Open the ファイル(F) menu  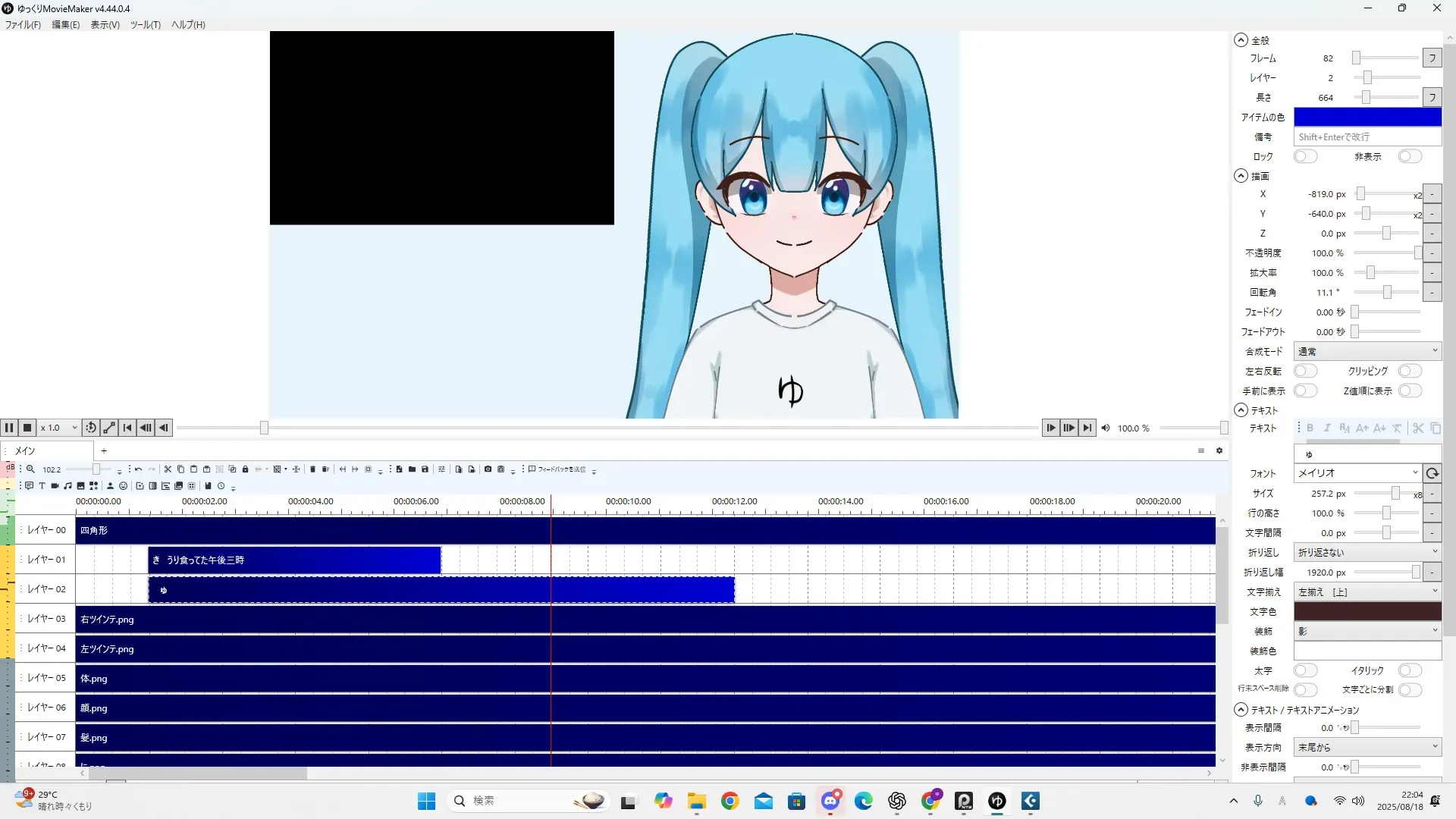coord(23,25)
